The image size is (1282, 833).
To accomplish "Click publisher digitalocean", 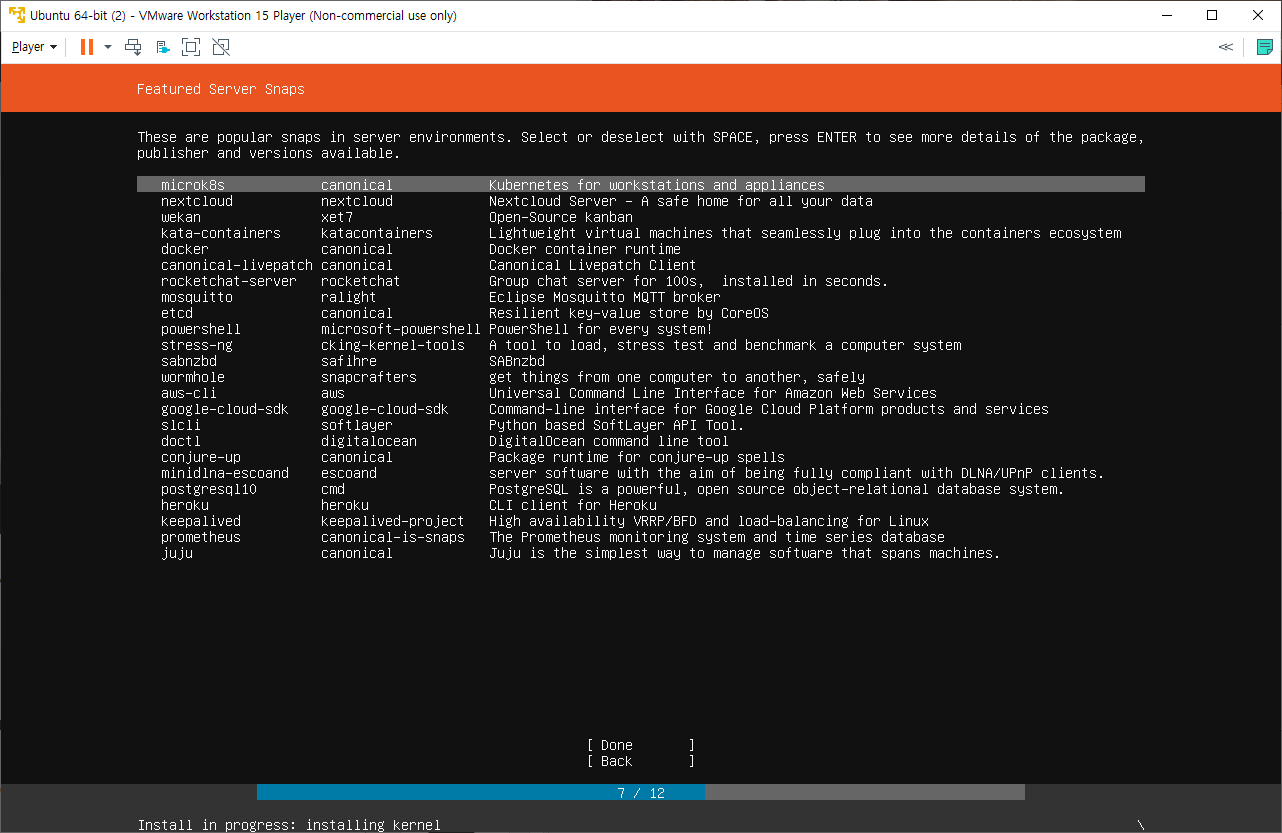I will click(369, 441).
